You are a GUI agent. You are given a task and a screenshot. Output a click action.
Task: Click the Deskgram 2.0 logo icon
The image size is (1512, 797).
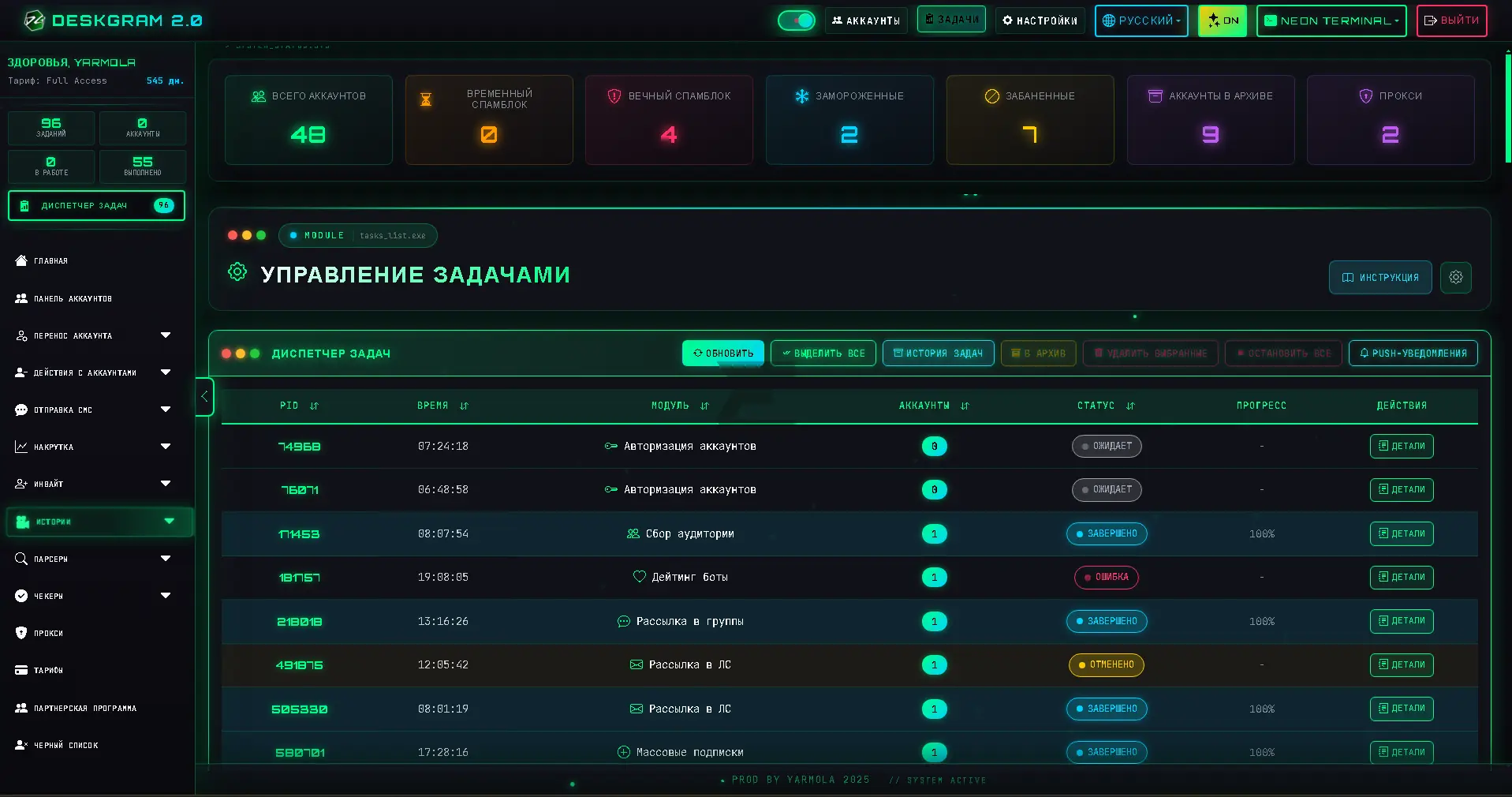tap(34, 21)
